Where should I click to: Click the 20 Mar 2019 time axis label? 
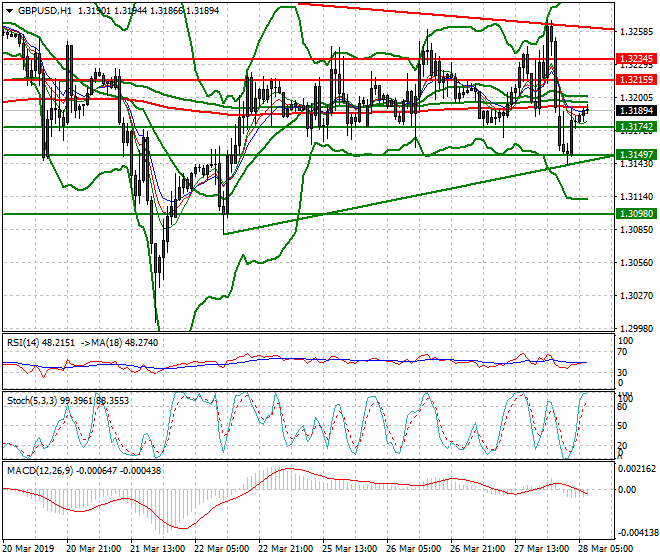pos(28,549)
